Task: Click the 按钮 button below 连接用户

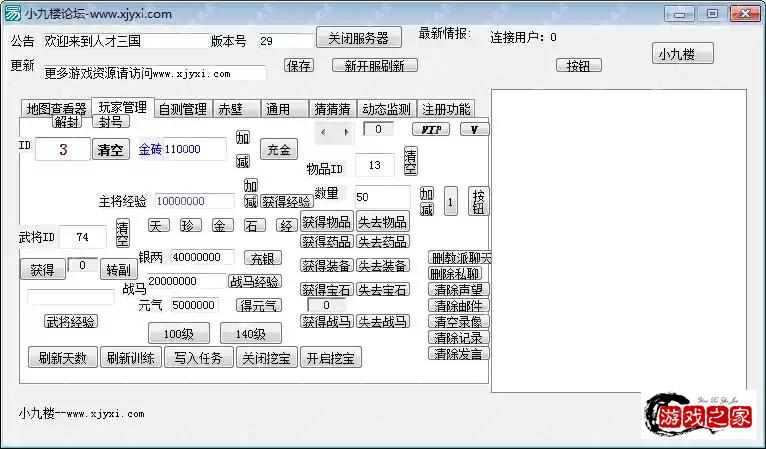Action: coord(578,65)
